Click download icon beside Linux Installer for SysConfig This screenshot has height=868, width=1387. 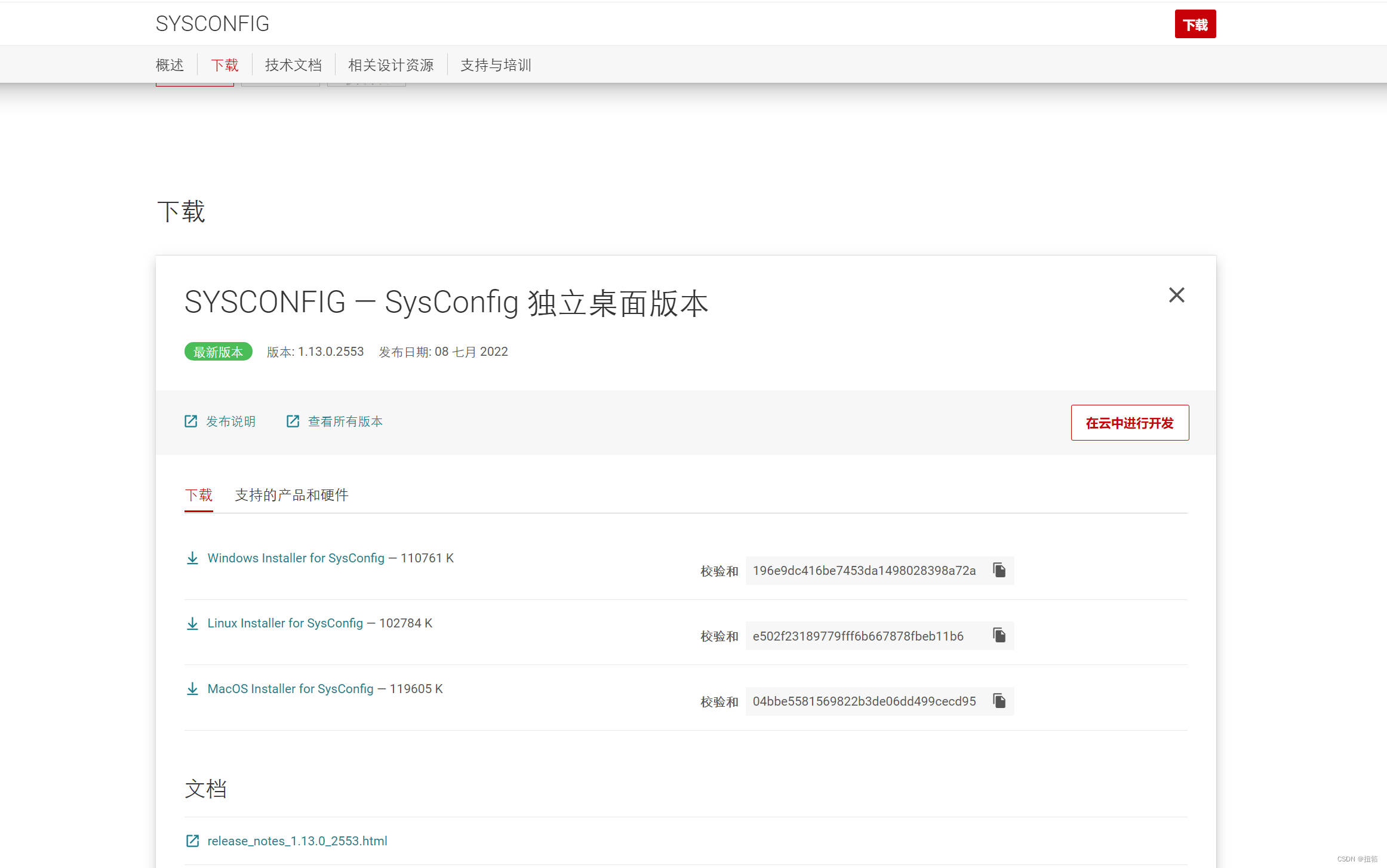tap(192, 623)
